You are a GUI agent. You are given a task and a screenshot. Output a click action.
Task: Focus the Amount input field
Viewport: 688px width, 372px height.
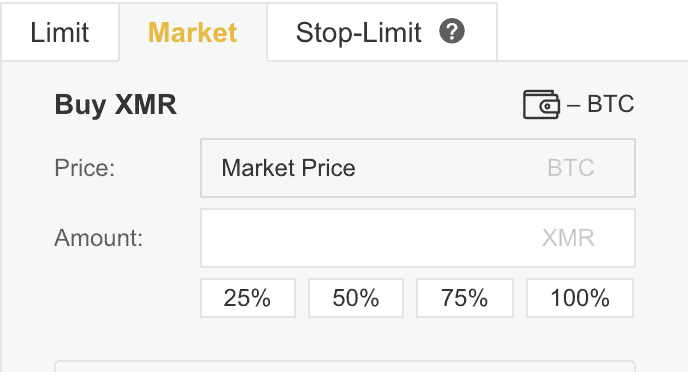pyautogui.click(x=418, y=238)
